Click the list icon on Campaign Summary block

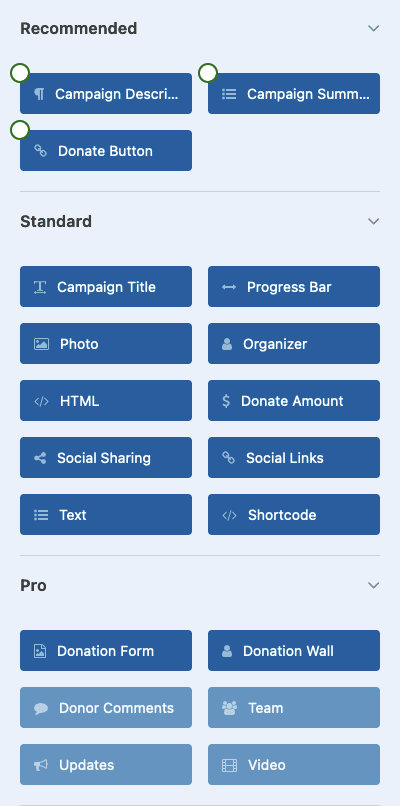tap(229, 94)
